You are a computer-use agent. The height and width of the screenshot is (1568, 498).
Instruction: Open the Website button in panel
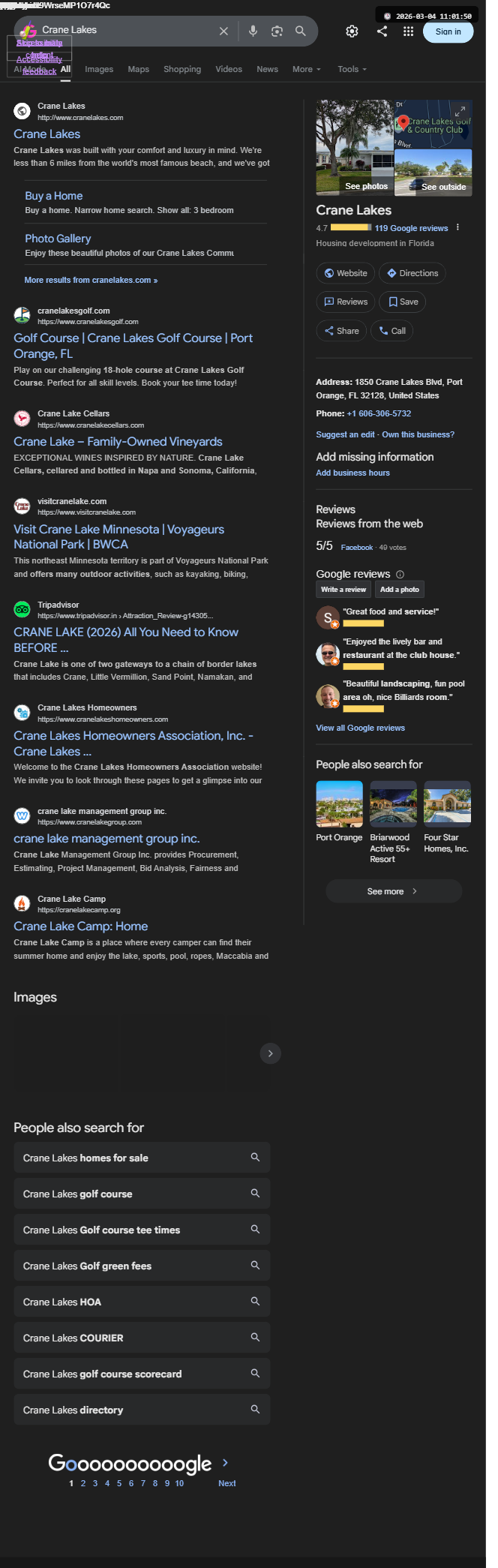pos(346,273)
